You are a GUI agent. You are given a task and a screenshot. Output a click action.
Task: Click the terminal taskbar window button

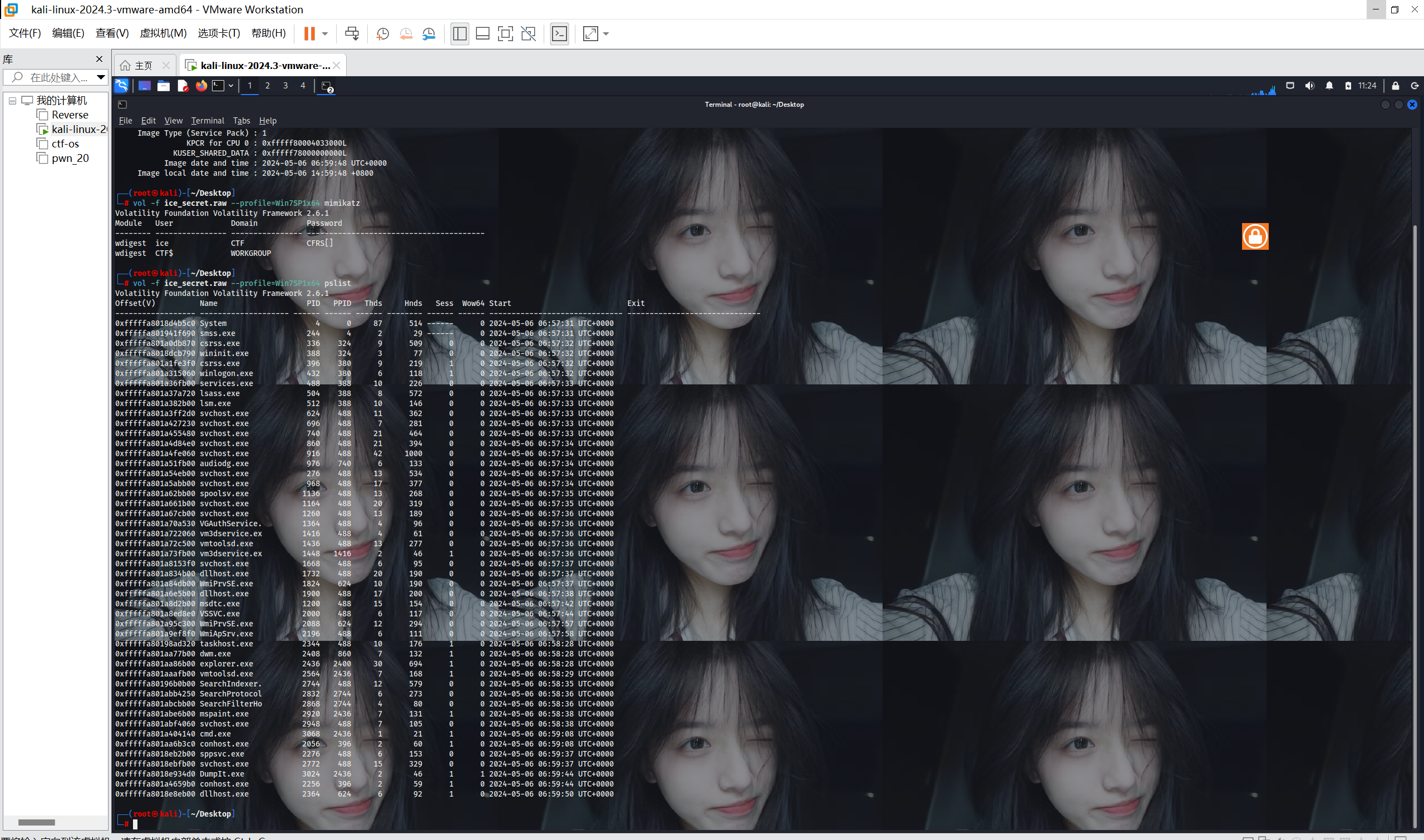(327, 87)
